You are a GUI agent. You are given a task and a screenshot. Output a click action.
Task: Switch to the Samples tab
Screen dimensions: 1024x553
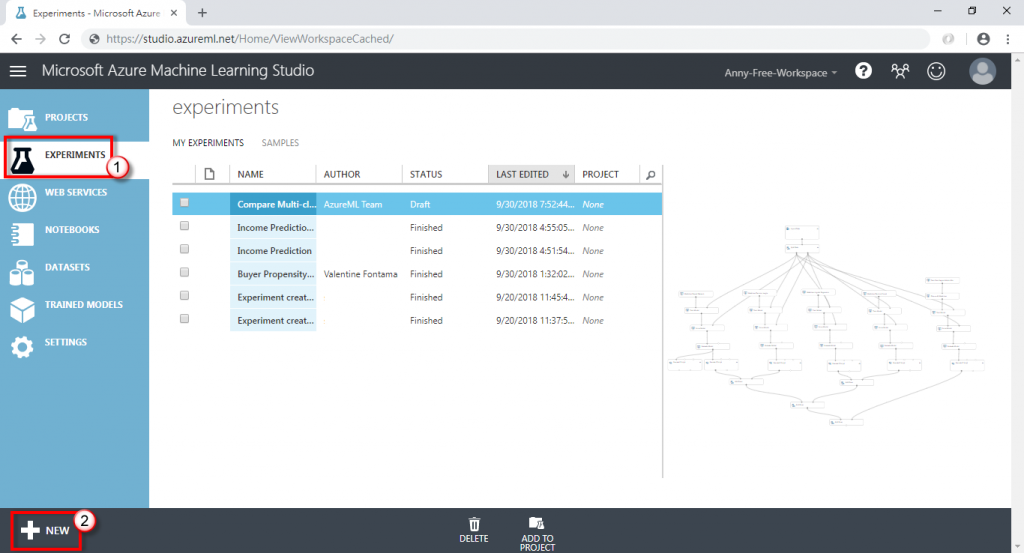point(280,142)
